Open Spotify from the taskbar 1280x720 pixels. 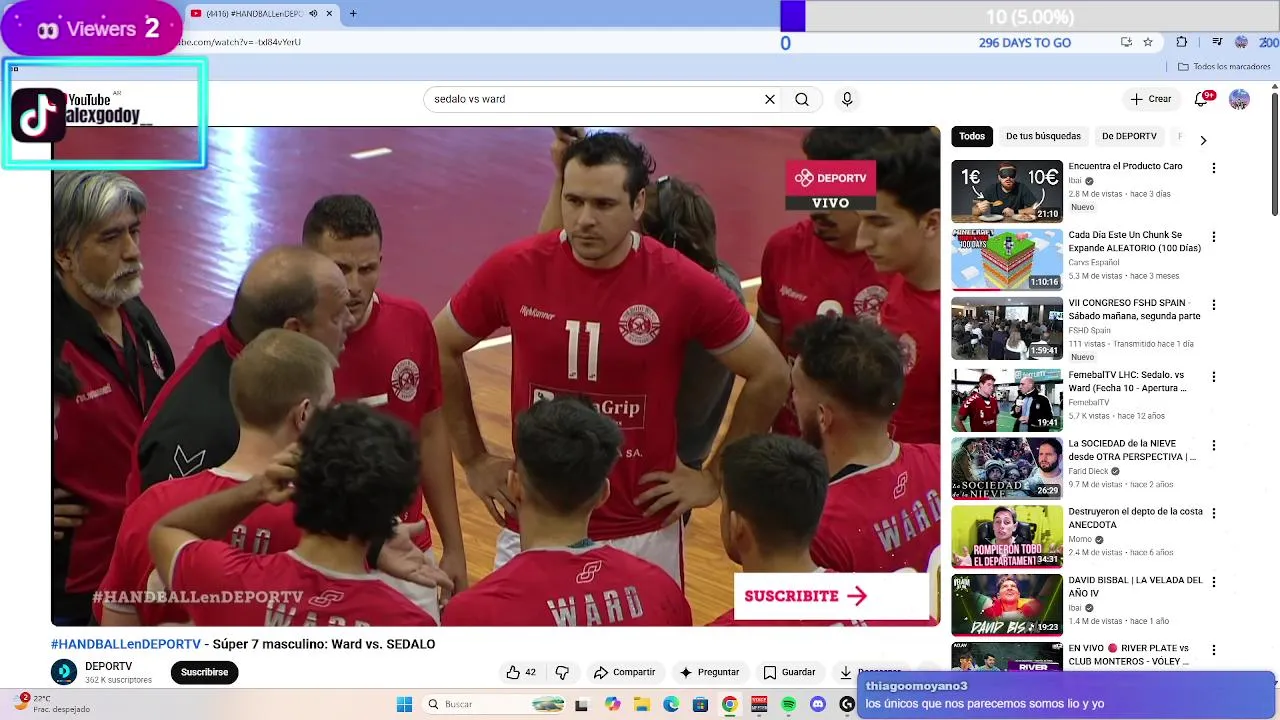click(788, 704)
